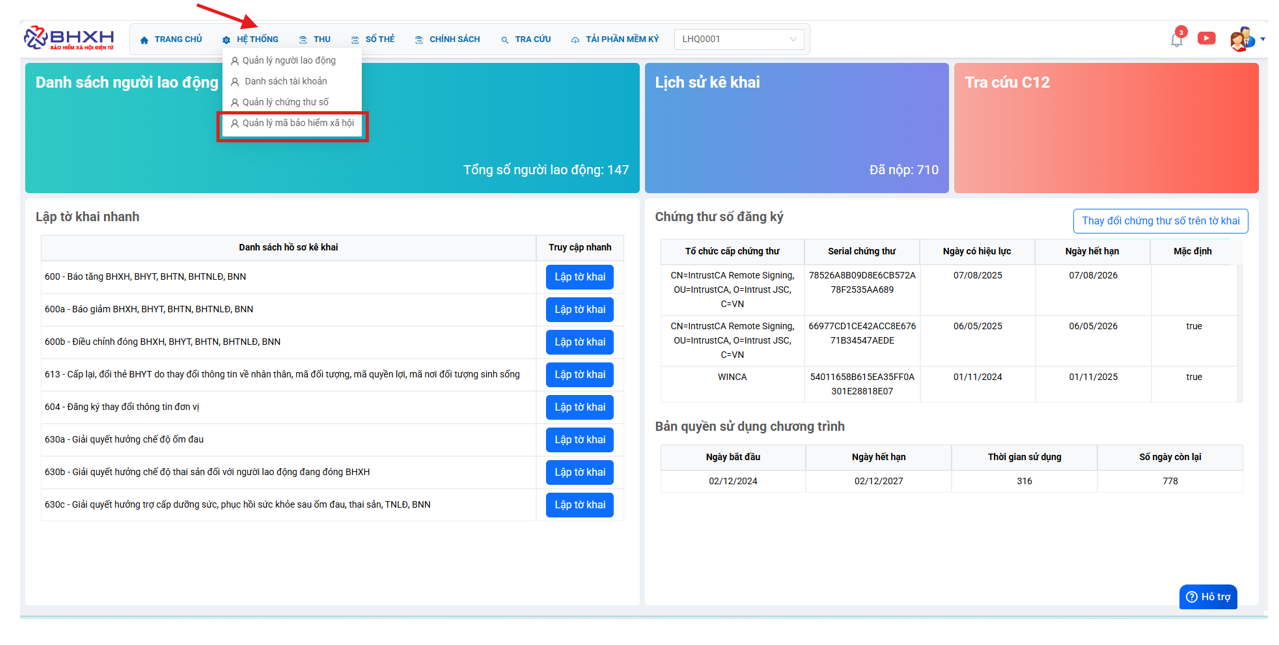Click the YouTube icon in header
The width and height of the screenshot is (1279, 645).
pyautogui.click(x=1206, y=38)
